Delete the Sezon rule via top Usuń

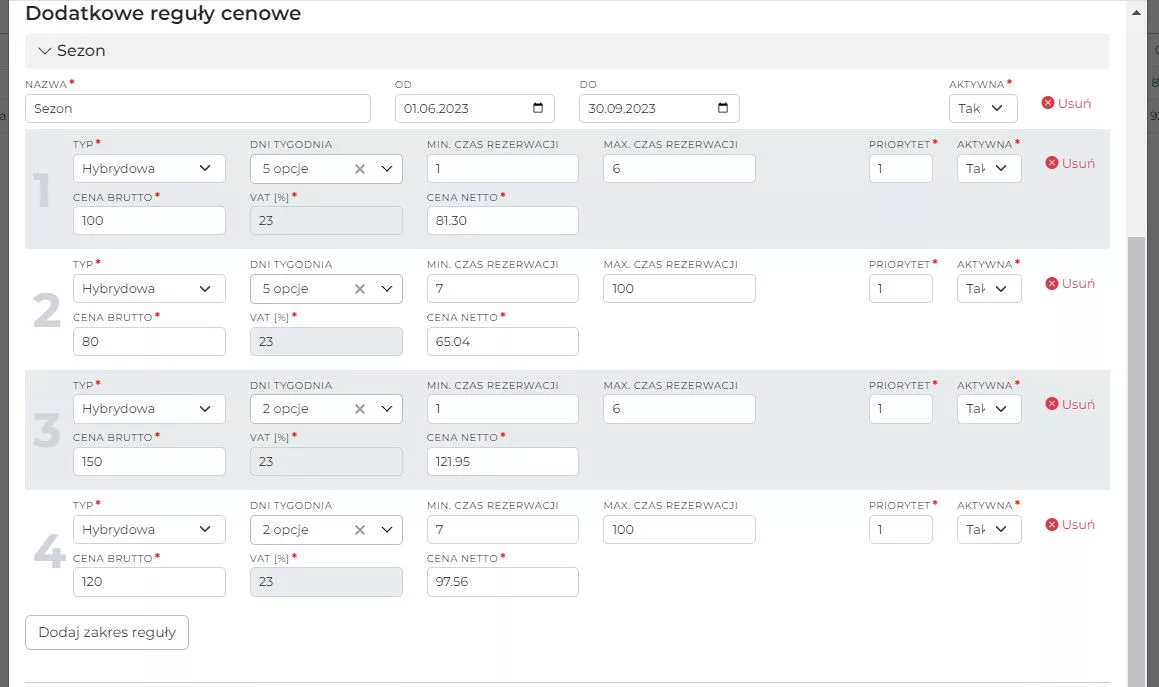click(x=1066, y=103)
